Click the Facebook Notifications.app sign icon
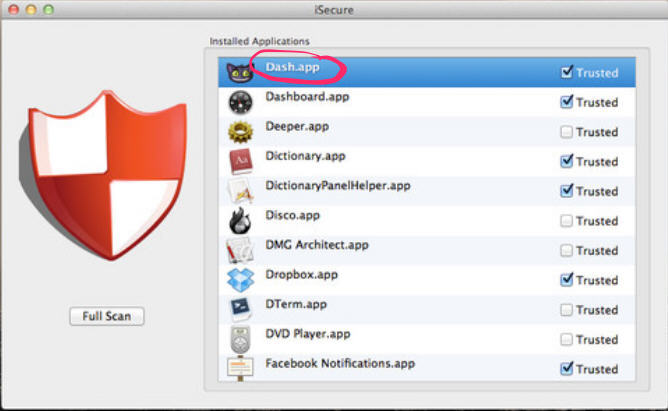The height and width of the screenshot is (411, 668). pos(240,368)
